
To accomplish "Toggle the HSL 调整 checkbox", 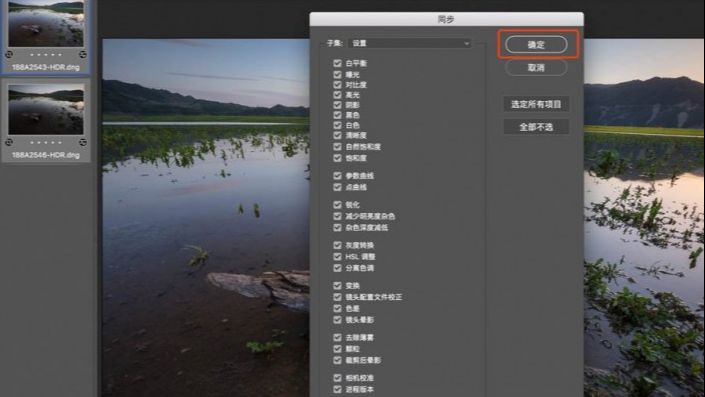I will (338, 256).
